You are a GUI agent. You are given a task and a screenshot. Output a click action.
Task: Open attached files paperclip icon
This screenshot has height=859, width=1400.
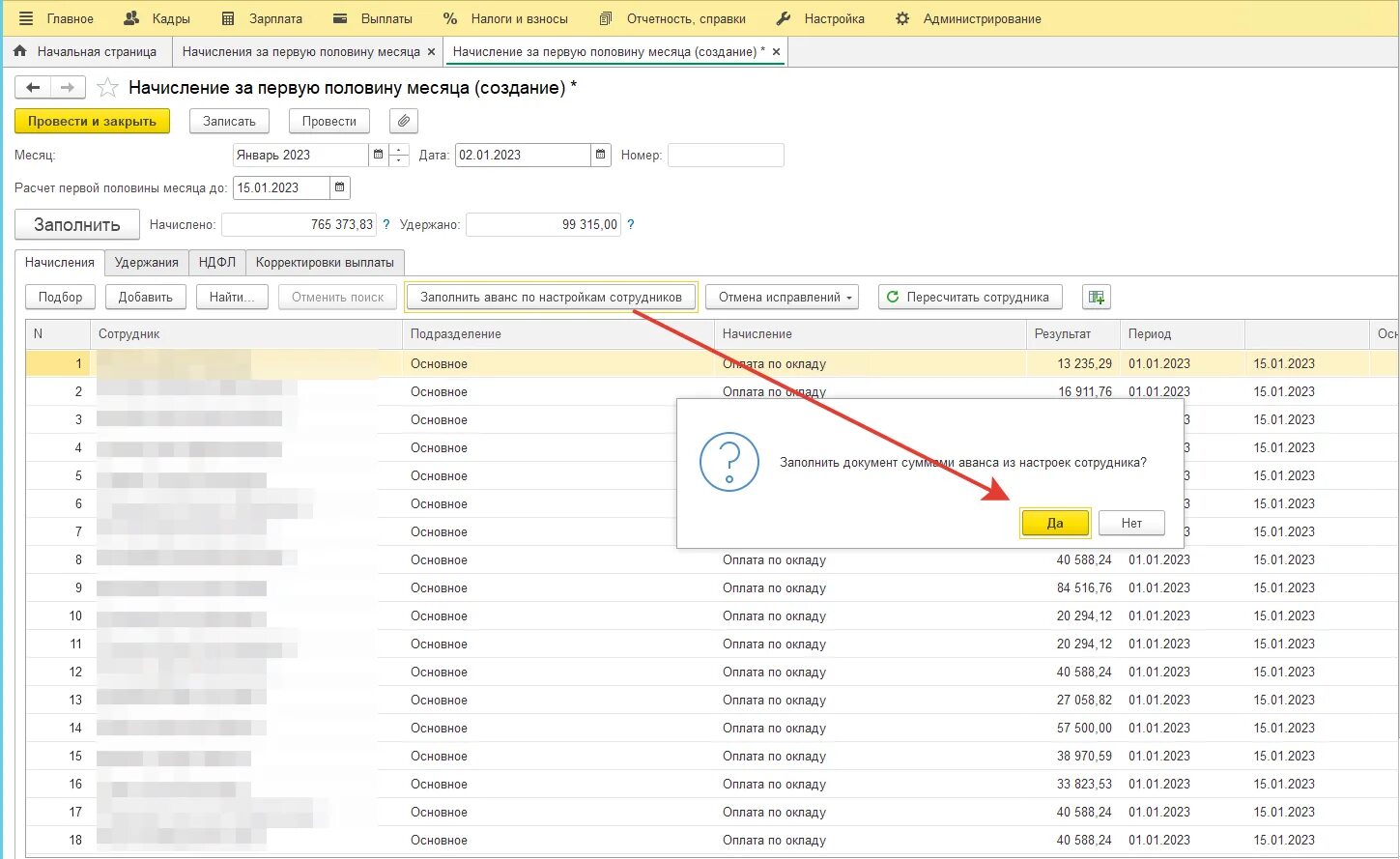click(404, 121)
